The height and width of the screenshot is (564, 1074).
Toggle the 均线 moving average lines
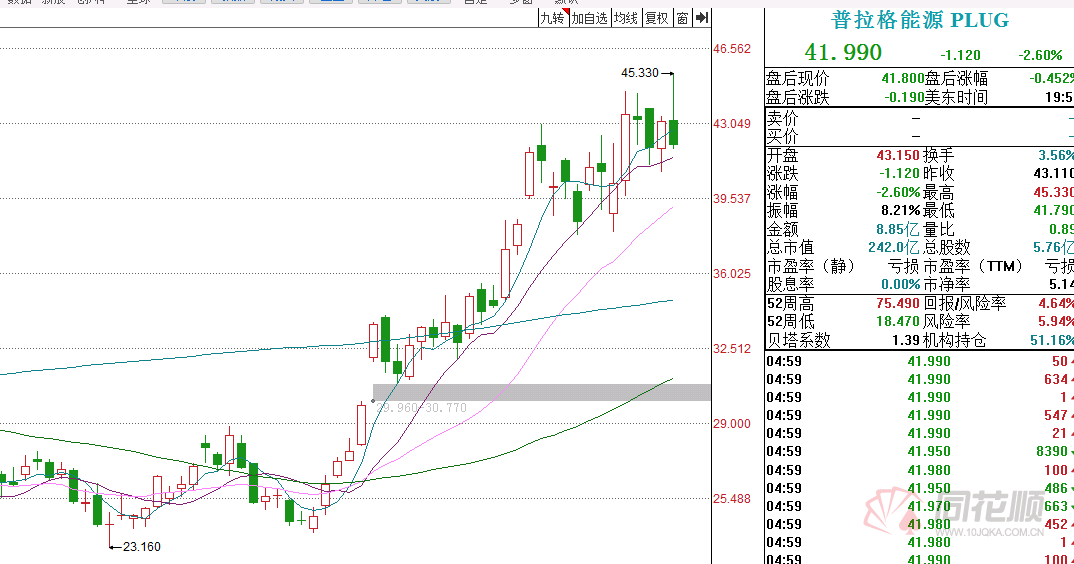pos(626,17)
